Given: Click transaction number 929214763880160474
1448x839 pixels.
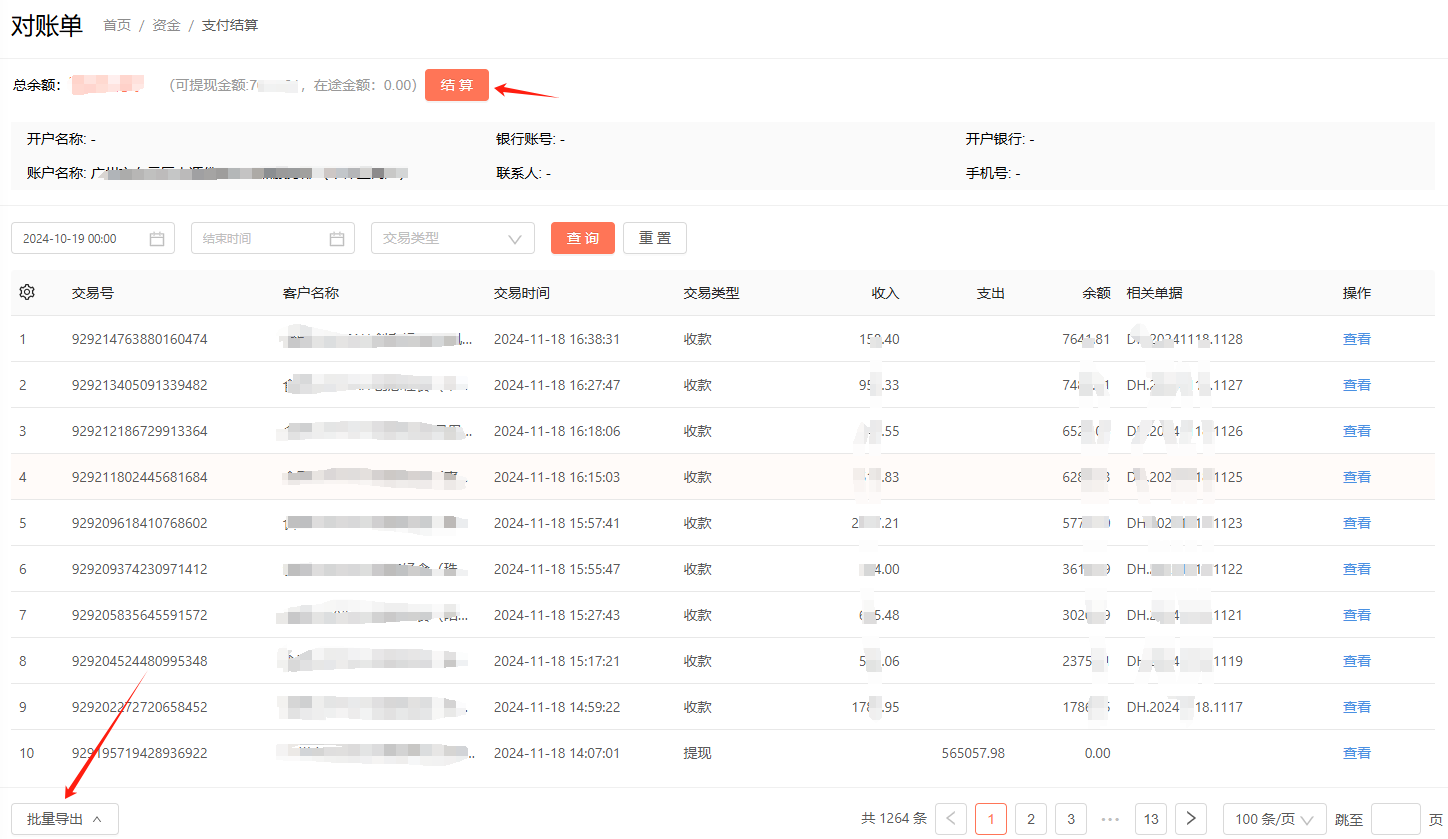Looking at the screenshot, I should [x=140, y=339].
